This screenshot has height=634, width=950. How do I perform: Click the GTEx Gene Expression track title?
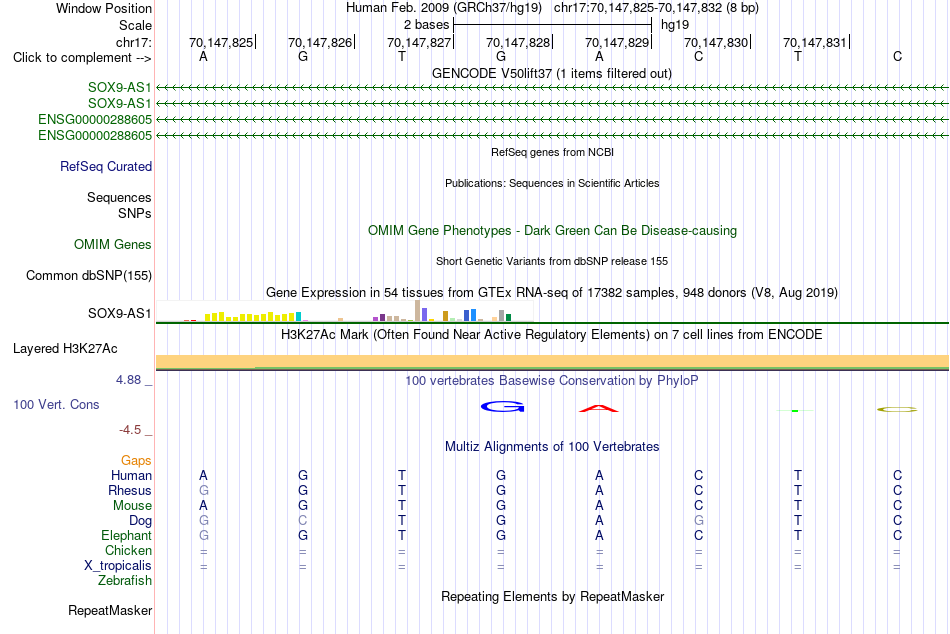pos(552,293)
